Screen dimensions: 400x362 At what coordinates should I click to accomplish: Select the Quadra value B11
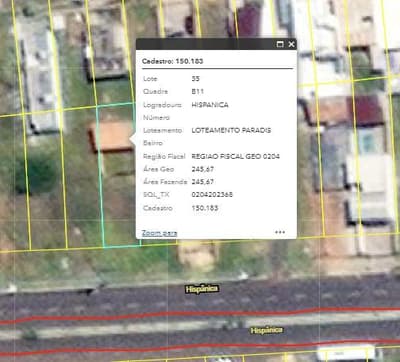[x=197, y=91]
